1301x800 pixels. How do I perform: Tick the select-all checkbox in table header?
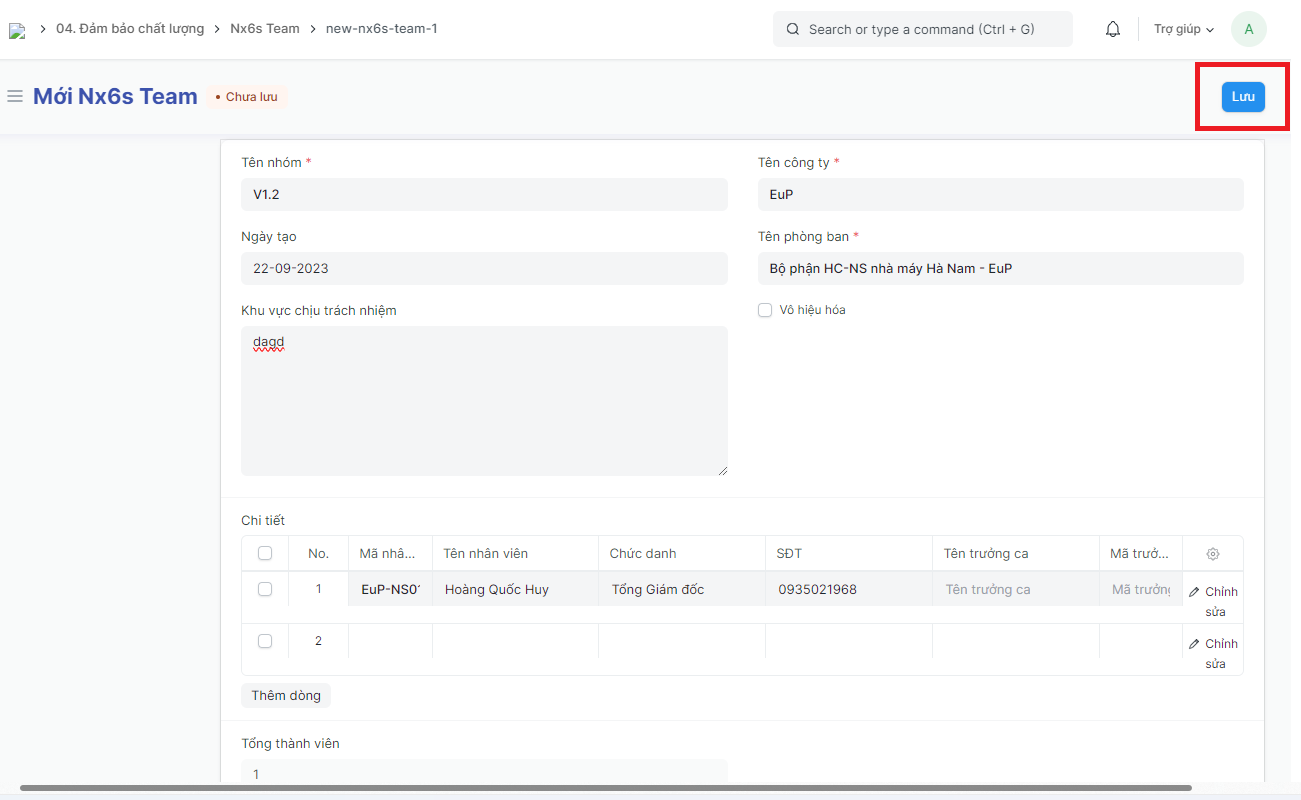coord(265,553)
